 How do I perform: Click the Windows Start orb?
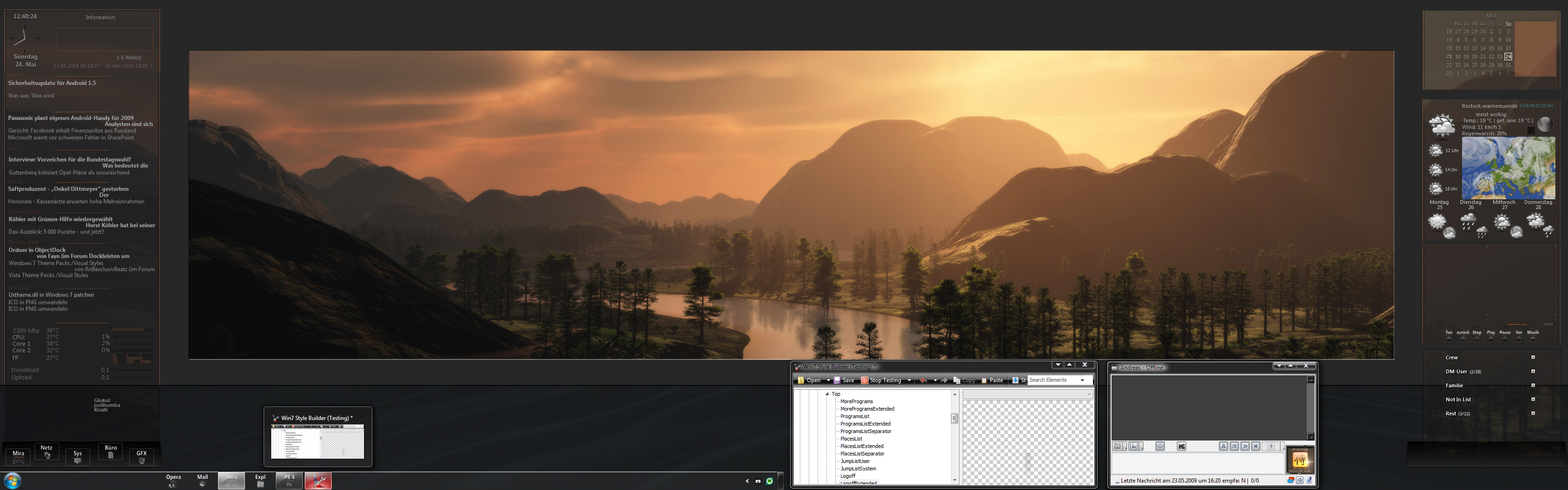(12, 480)
